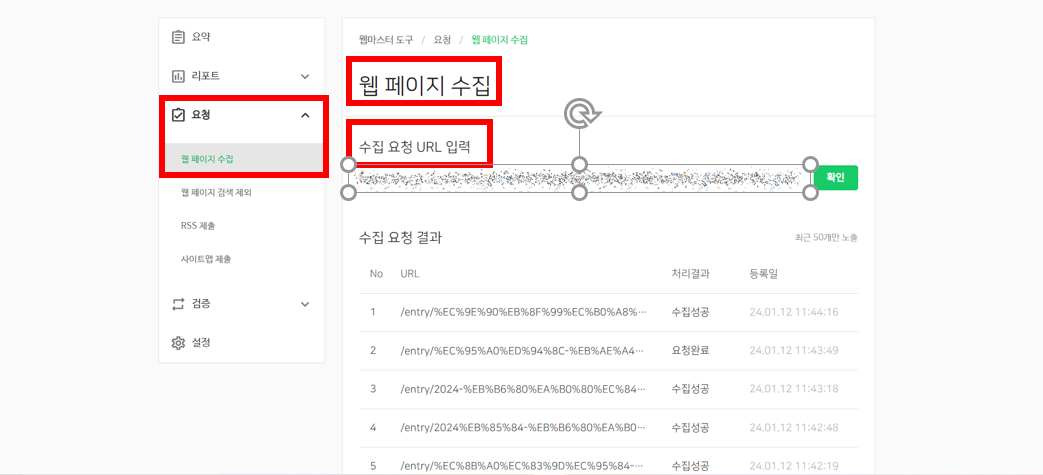The height and width of the screenshot is (475, 1043).
Task: Open the 요약 summary icon
Action: [x=178, y=37]
